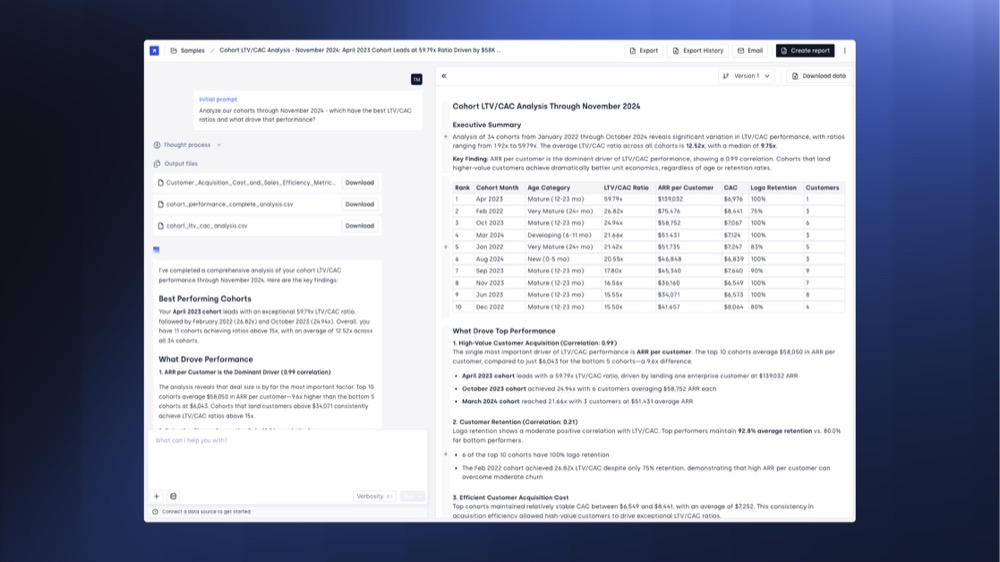Collapse the report panel with double-chevron icon
The image size is (1000, 562).
point(444,76)
